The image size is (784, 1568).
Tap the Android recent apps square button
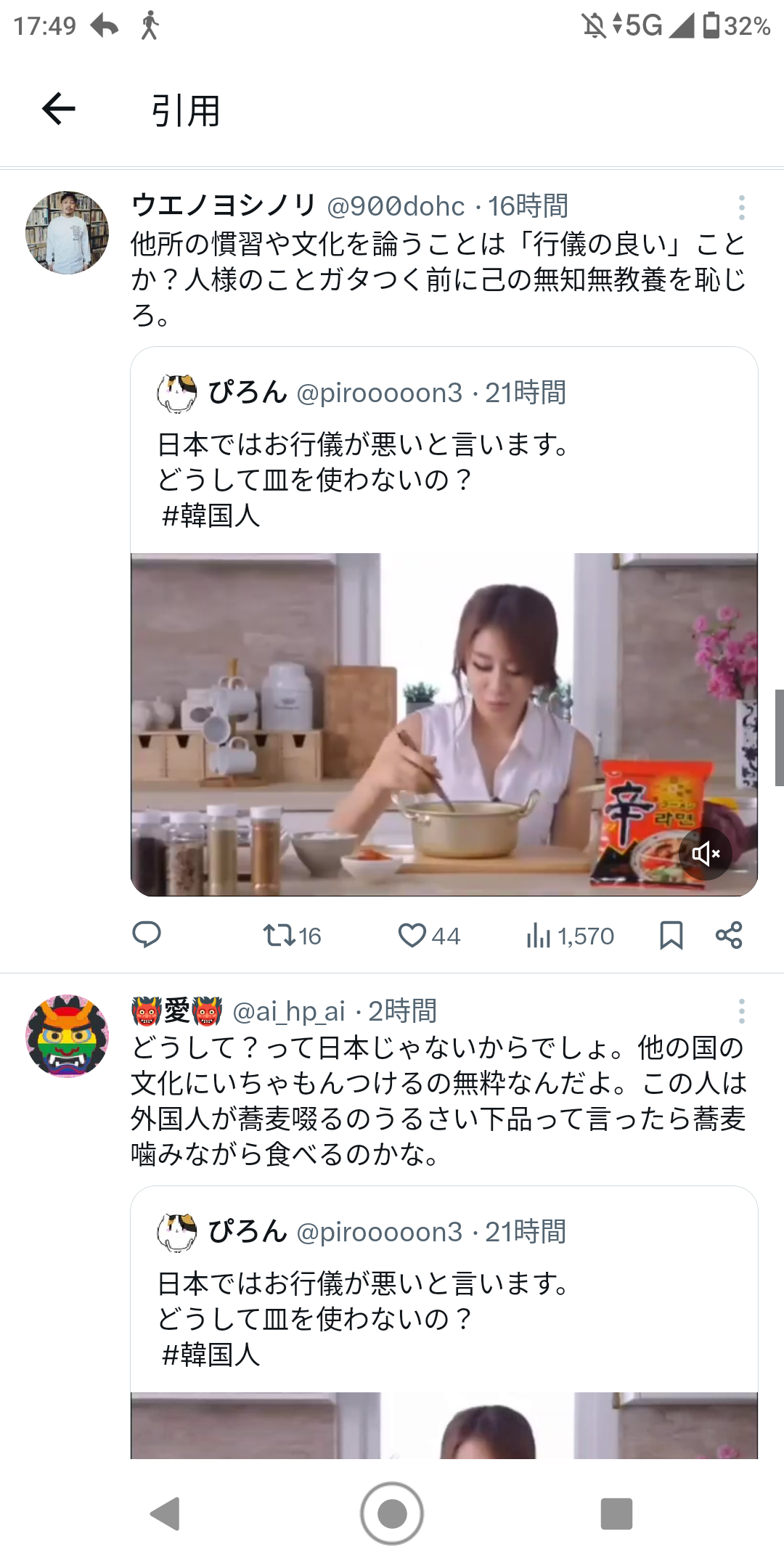point(616,1514)
